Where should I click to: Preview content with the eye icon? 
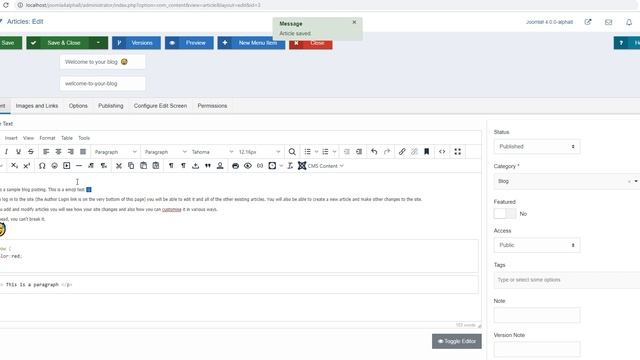tap(248, 166)
